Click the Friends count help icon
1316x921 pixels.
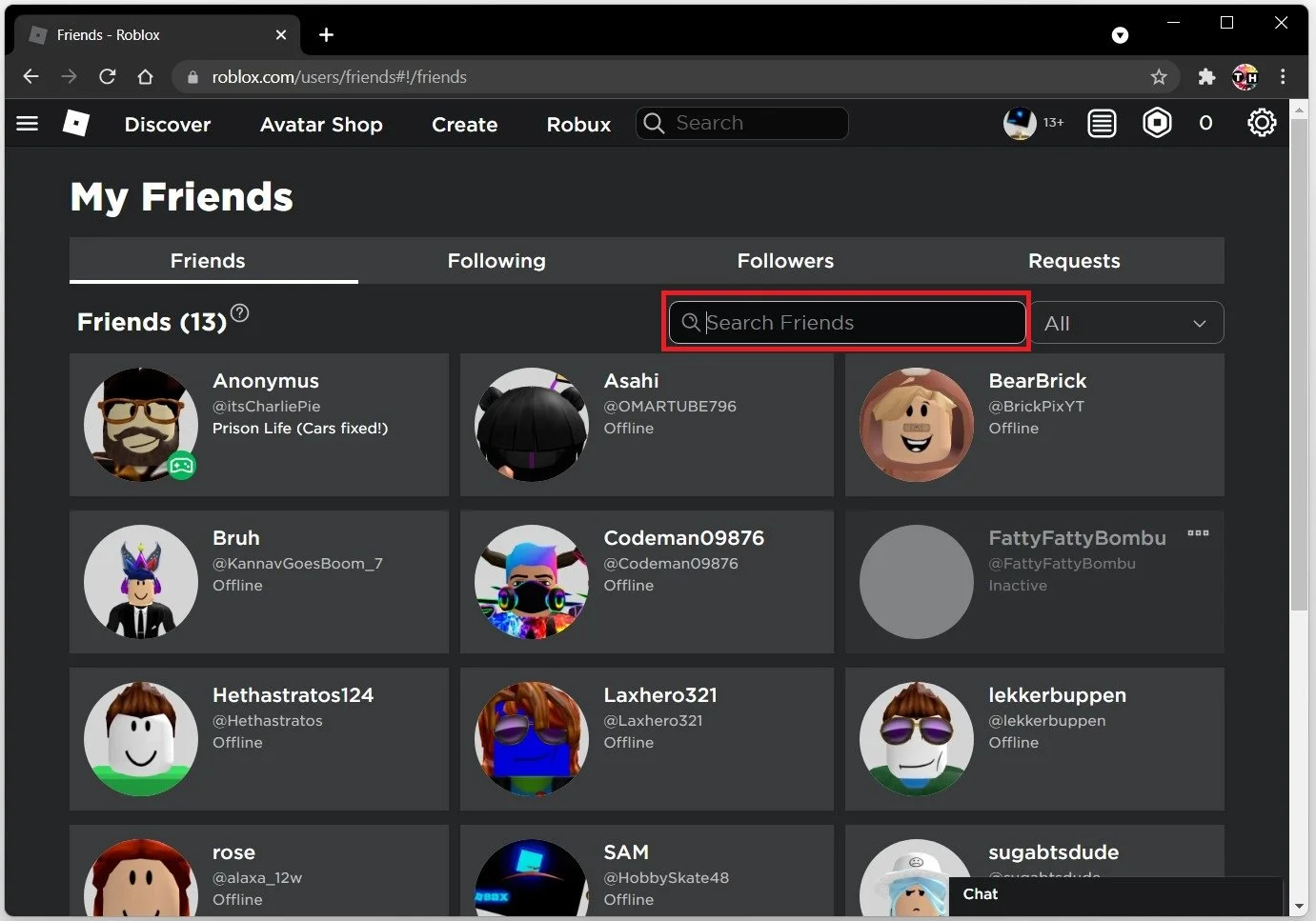(240, 312)
